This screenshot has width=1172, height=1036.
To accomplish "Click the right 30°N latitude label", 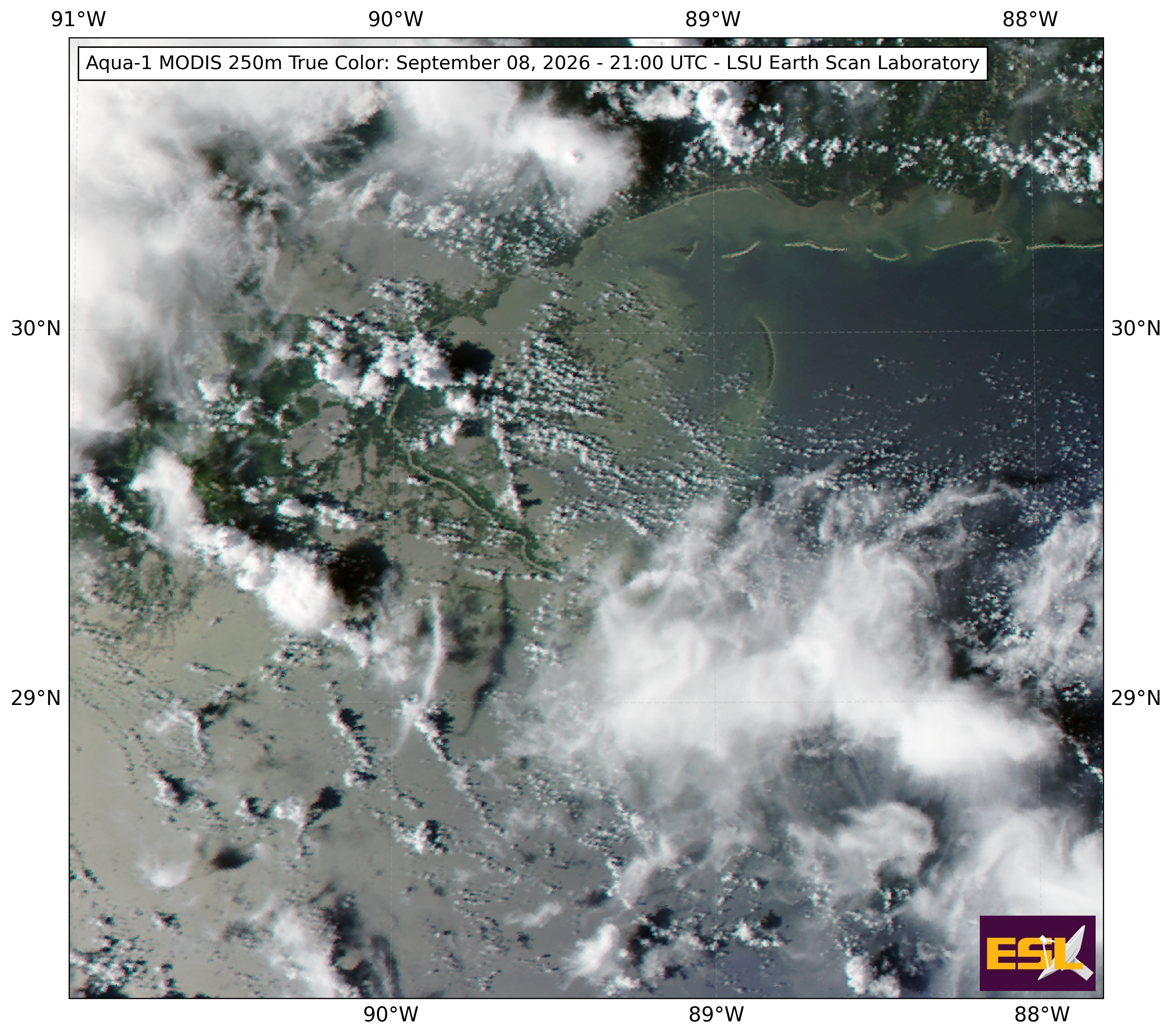I will coord(1136,329).
